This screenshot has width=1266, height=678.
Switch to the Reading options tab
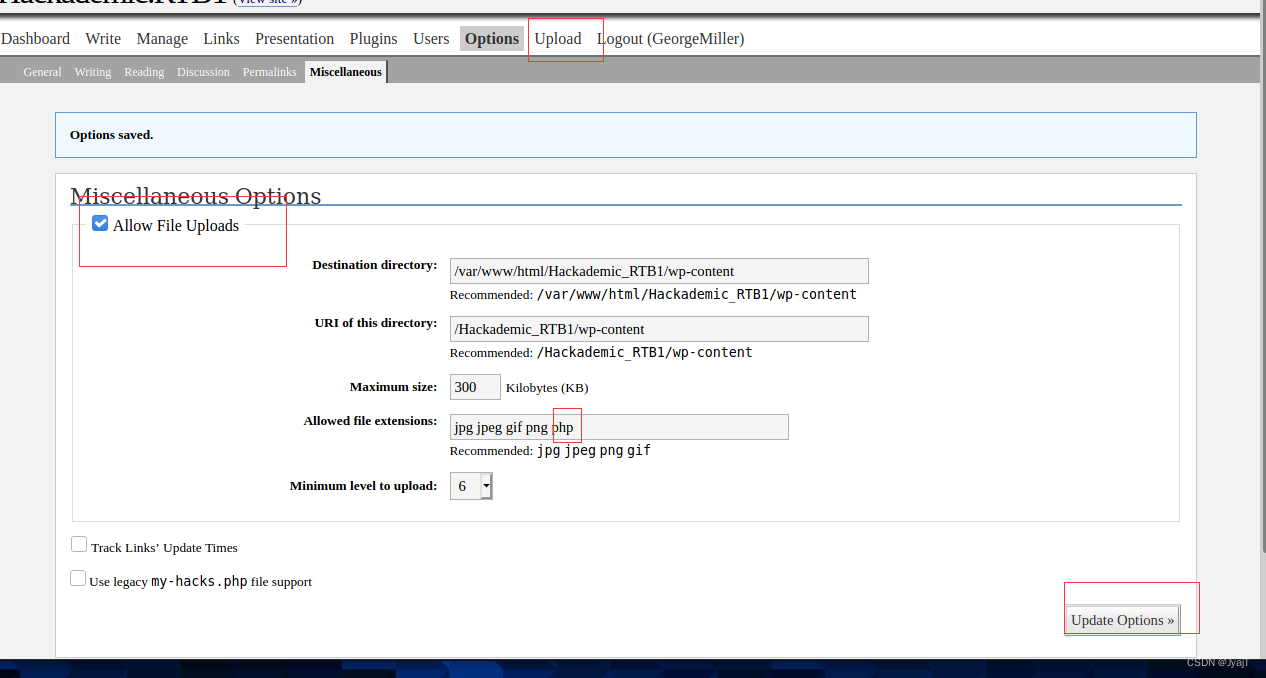pos(144,71)
